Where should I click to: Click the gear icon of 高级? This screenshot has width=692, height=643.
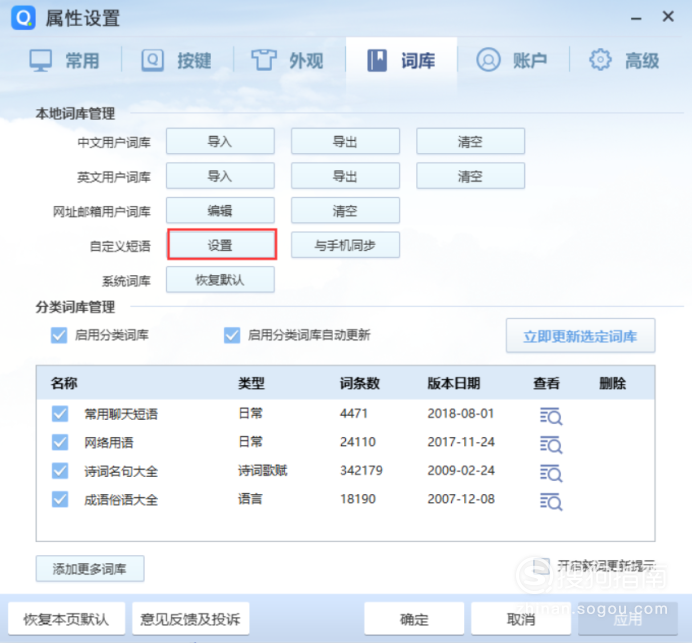pos(600,60)
